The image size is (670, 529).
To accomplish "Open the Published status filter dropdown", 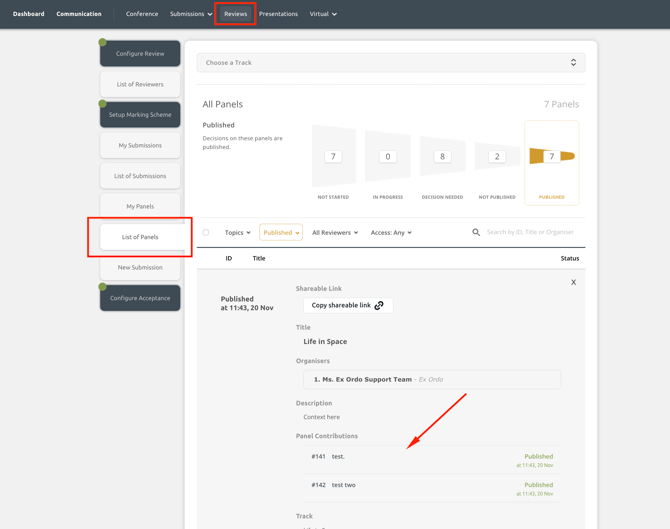I will click(x=280, y=232).
